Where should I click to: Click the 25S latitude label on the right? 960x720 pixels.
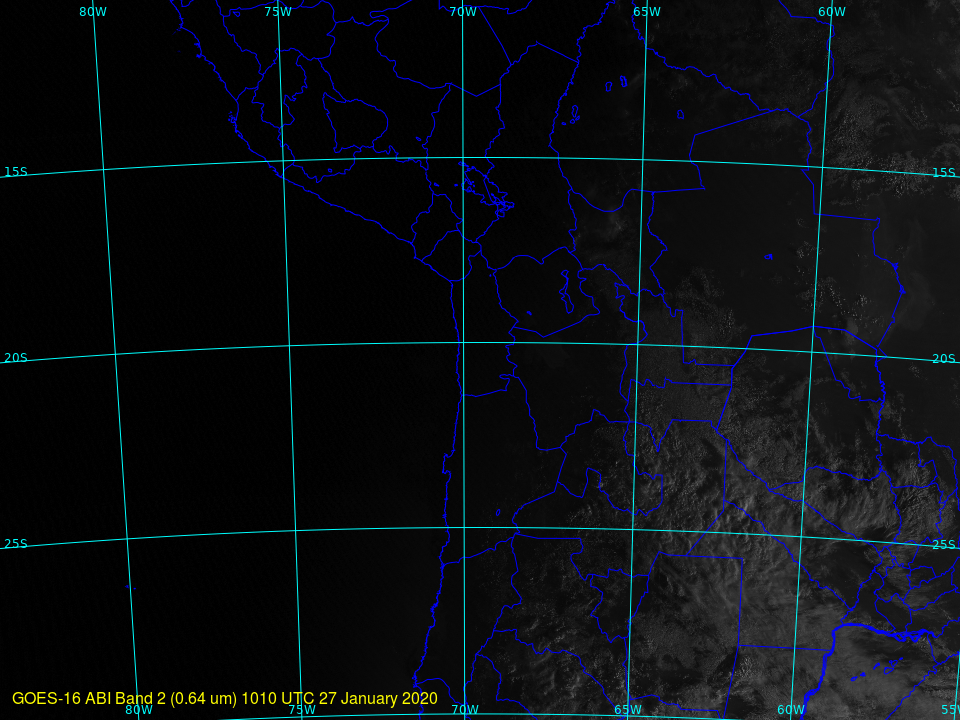[943, 545]
